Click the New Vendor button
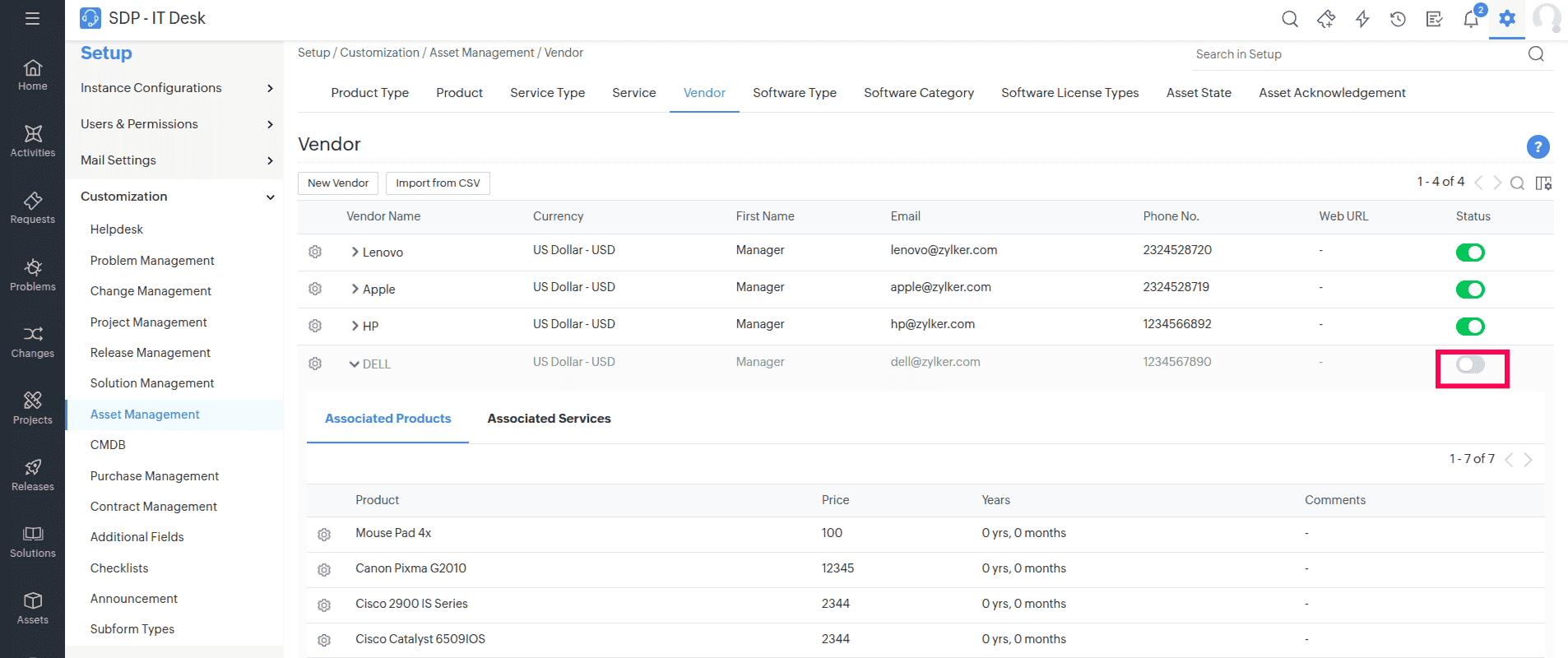The image size is (1568, 658). point(338,183)
